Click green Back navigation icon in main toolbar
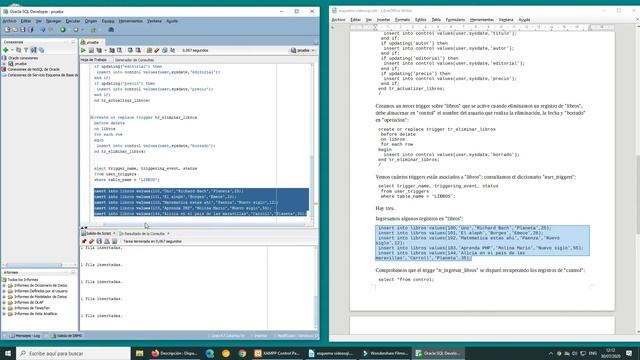Image resolution: width=640 pixels, height=360 pixels. tap(62, 30)
